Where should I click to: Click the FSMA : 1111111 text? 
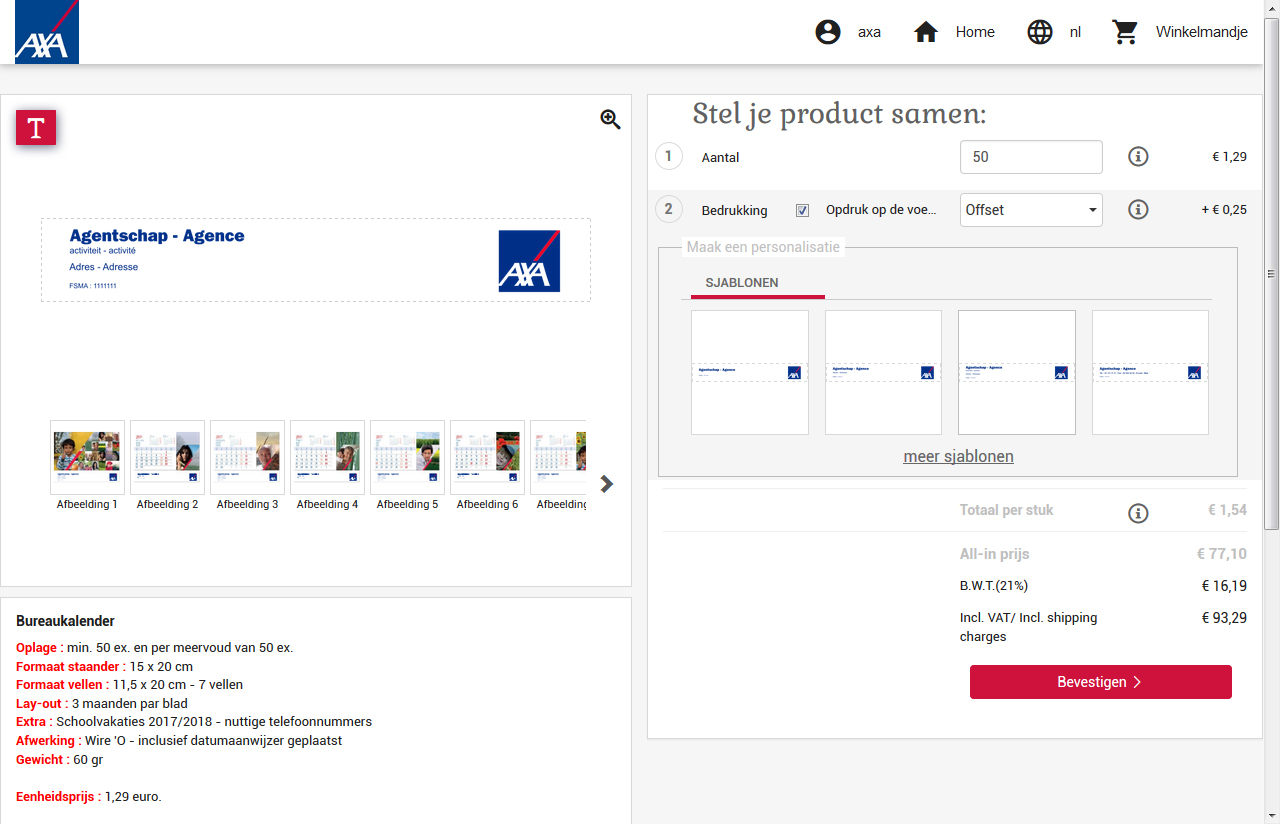[93, 286]
